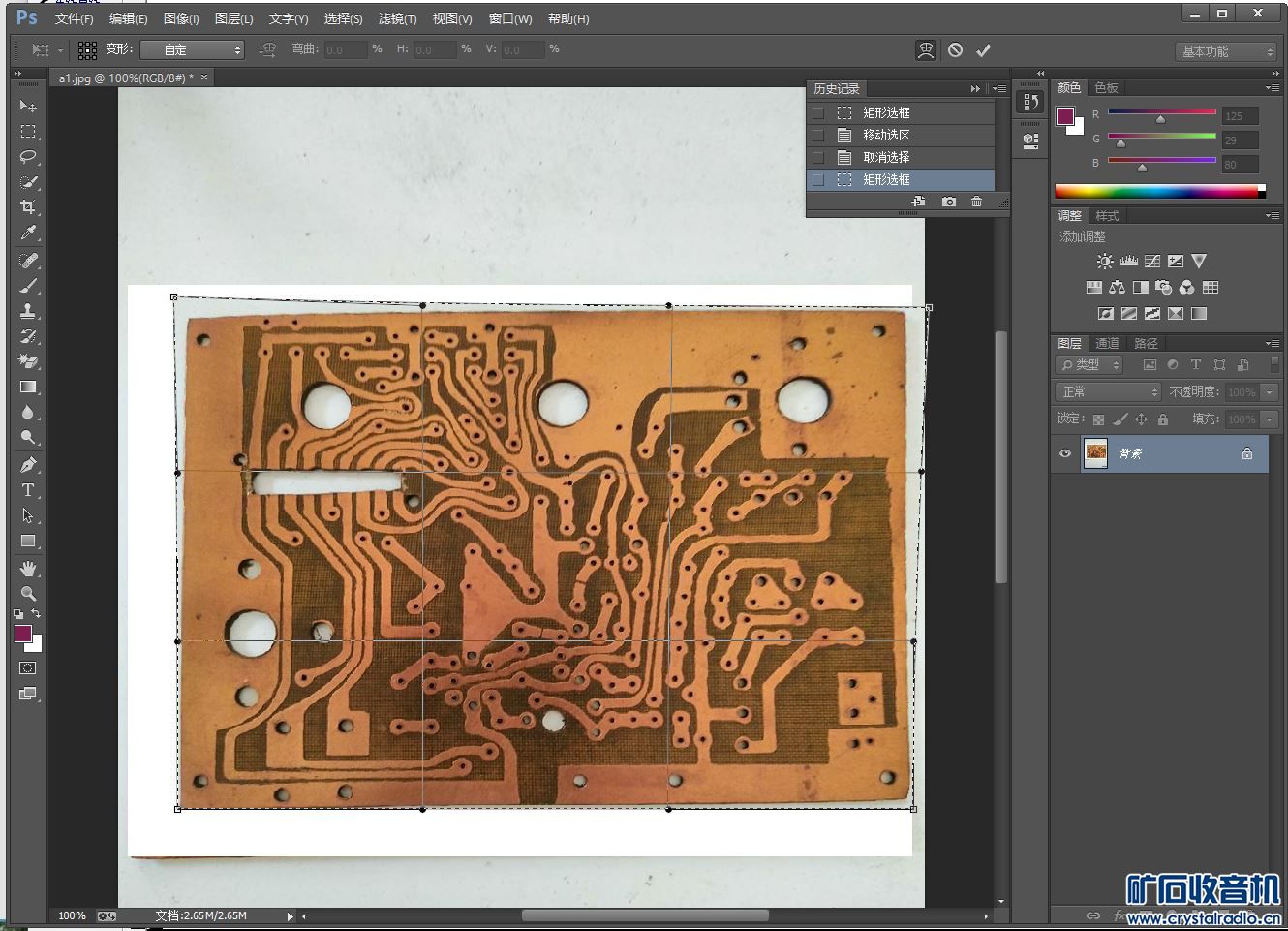Select the Path Selection tool
Screen dimensions: 1288x931
[x=28, y=515]
